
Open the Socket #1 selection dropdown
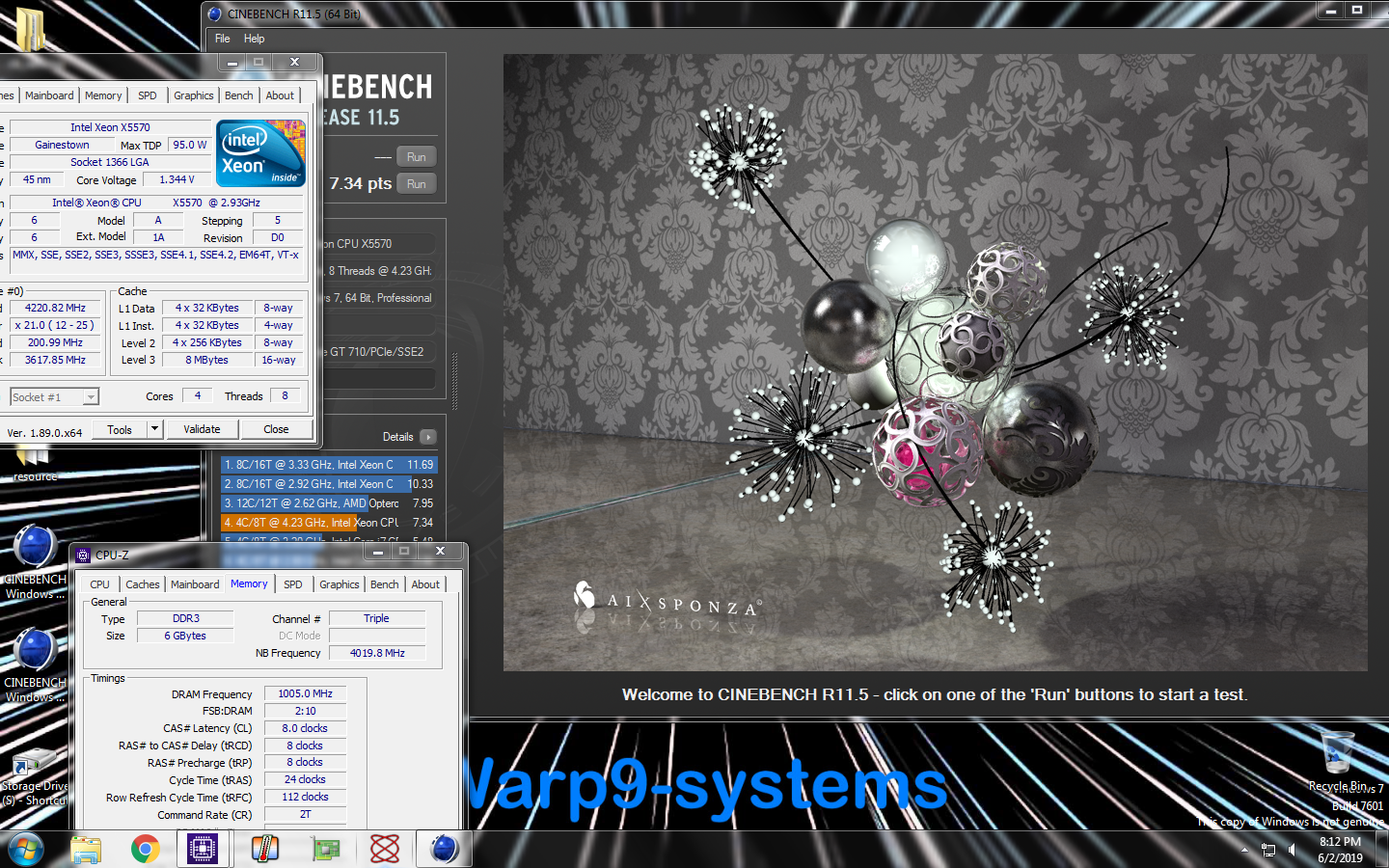point(54,397)
